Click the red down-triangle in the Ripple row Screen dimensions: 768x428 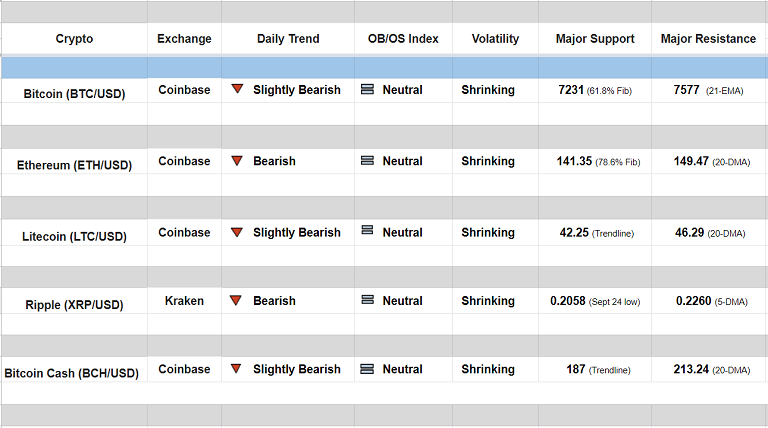[x=237, y=300]
